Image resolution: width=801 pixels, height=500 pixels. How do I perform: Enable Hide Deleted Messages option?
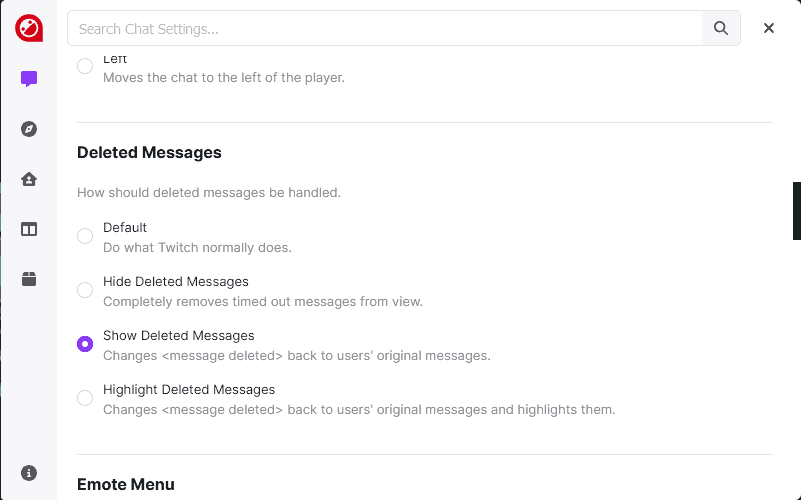(x=85, y=290)
